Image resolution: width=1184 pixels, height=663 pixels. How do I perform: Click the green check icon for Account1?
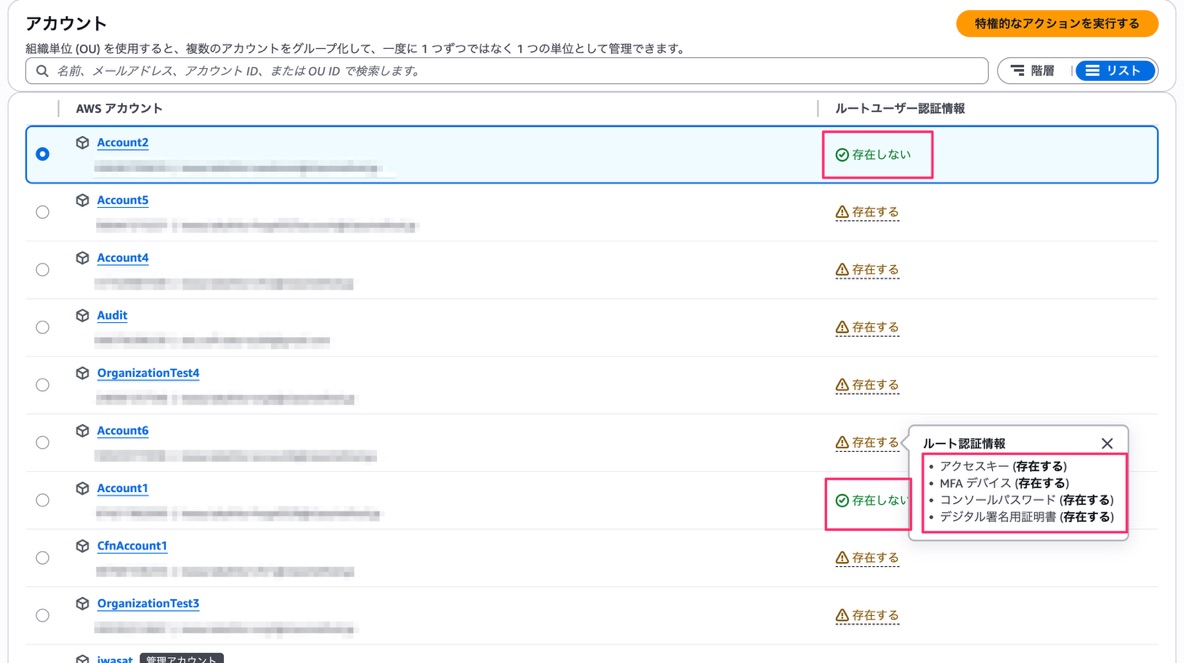[x=842, y=500]
